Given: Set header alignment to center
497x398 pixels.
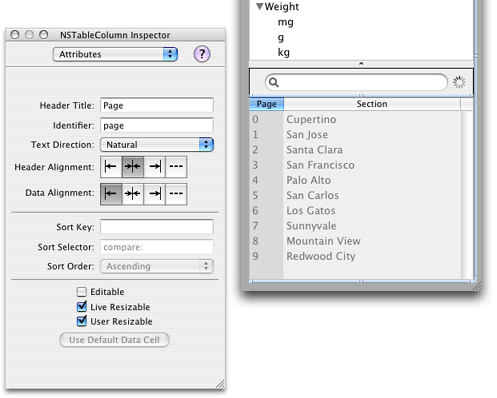Looking at the screenshot, I should click(x=133, y=167).
